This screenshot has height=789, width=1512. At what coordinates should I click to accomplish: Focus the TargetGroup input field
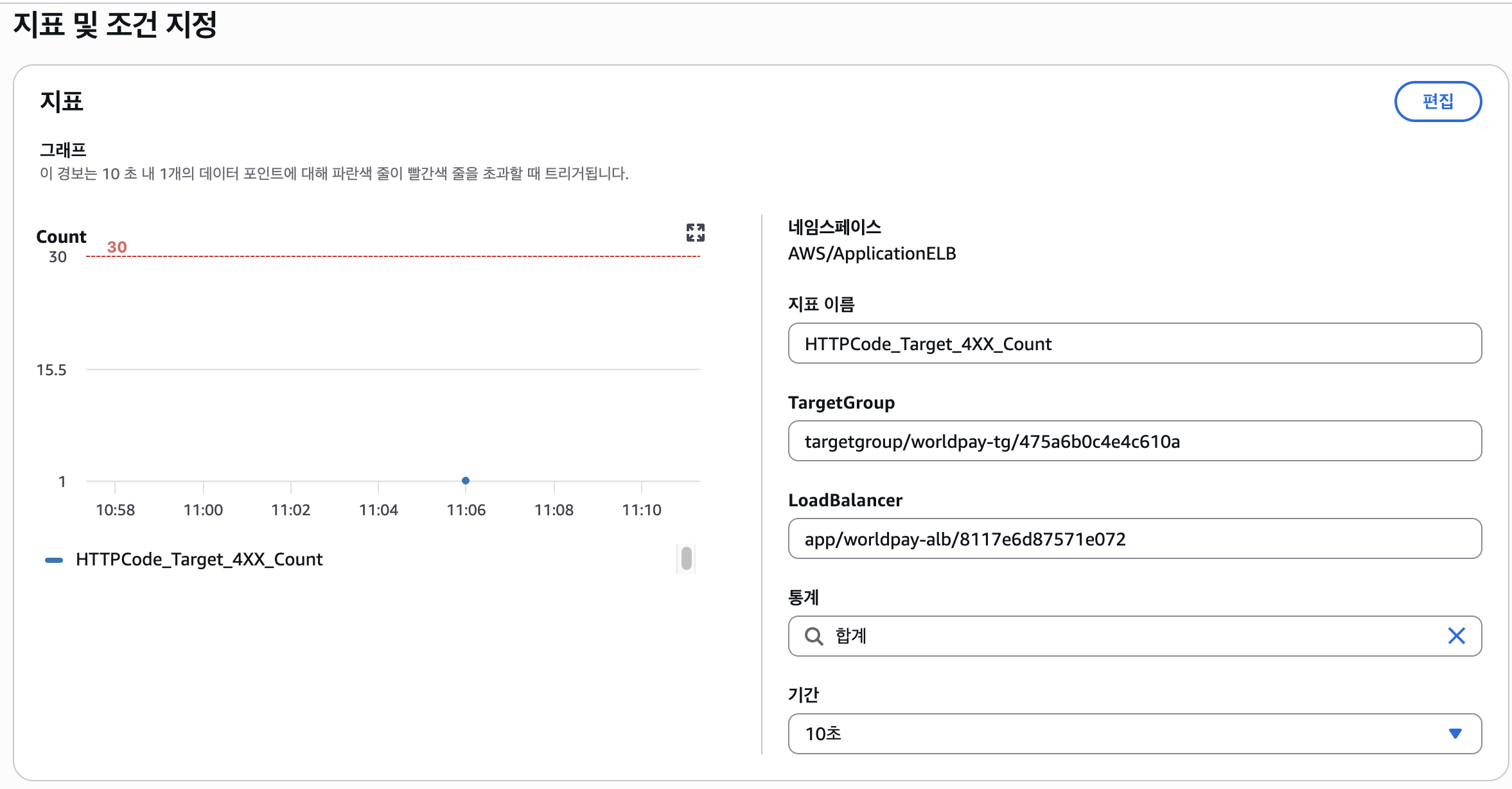click(x=1134, y=441)
